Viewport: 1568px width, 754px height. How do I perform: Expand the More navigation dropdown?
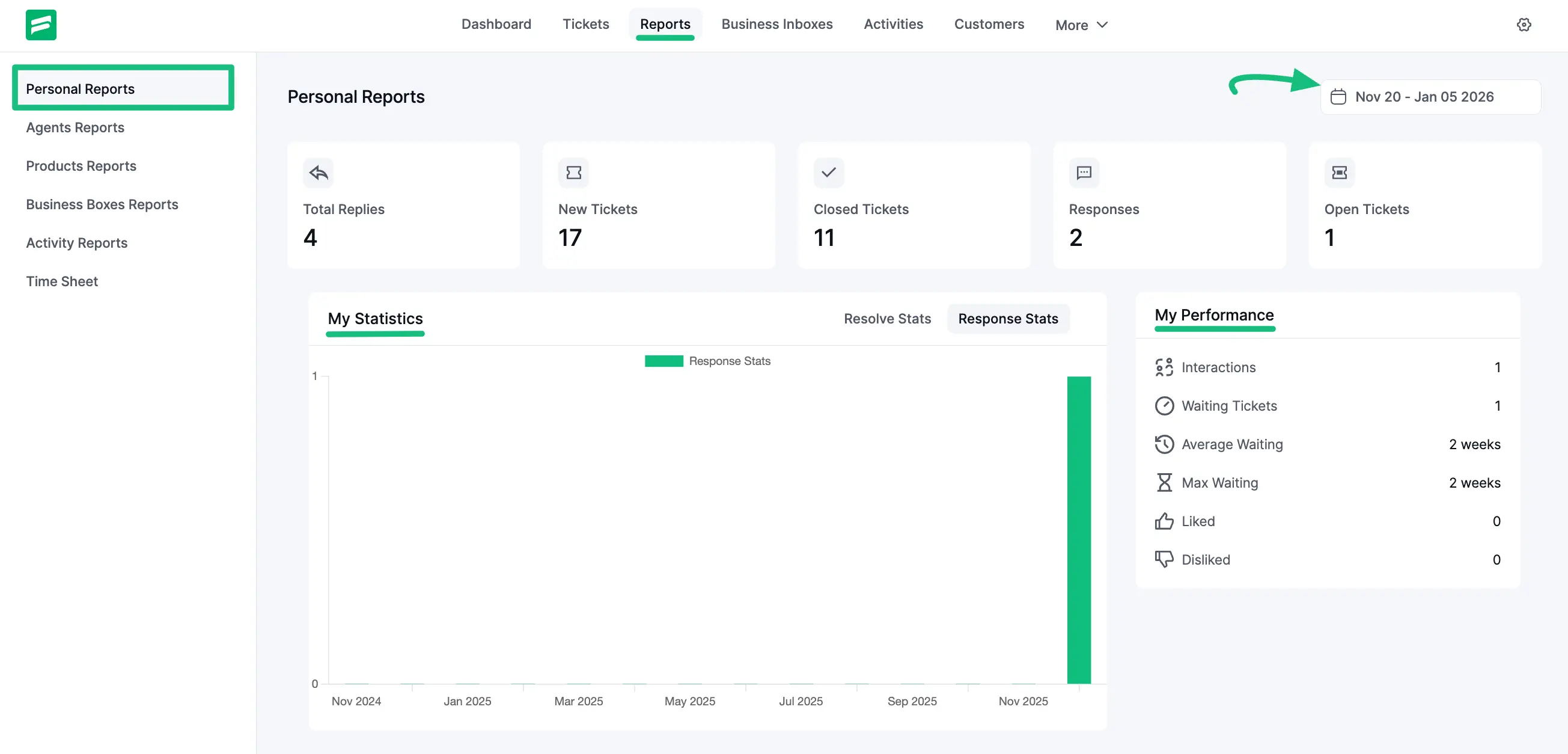tap(1081, 25)
